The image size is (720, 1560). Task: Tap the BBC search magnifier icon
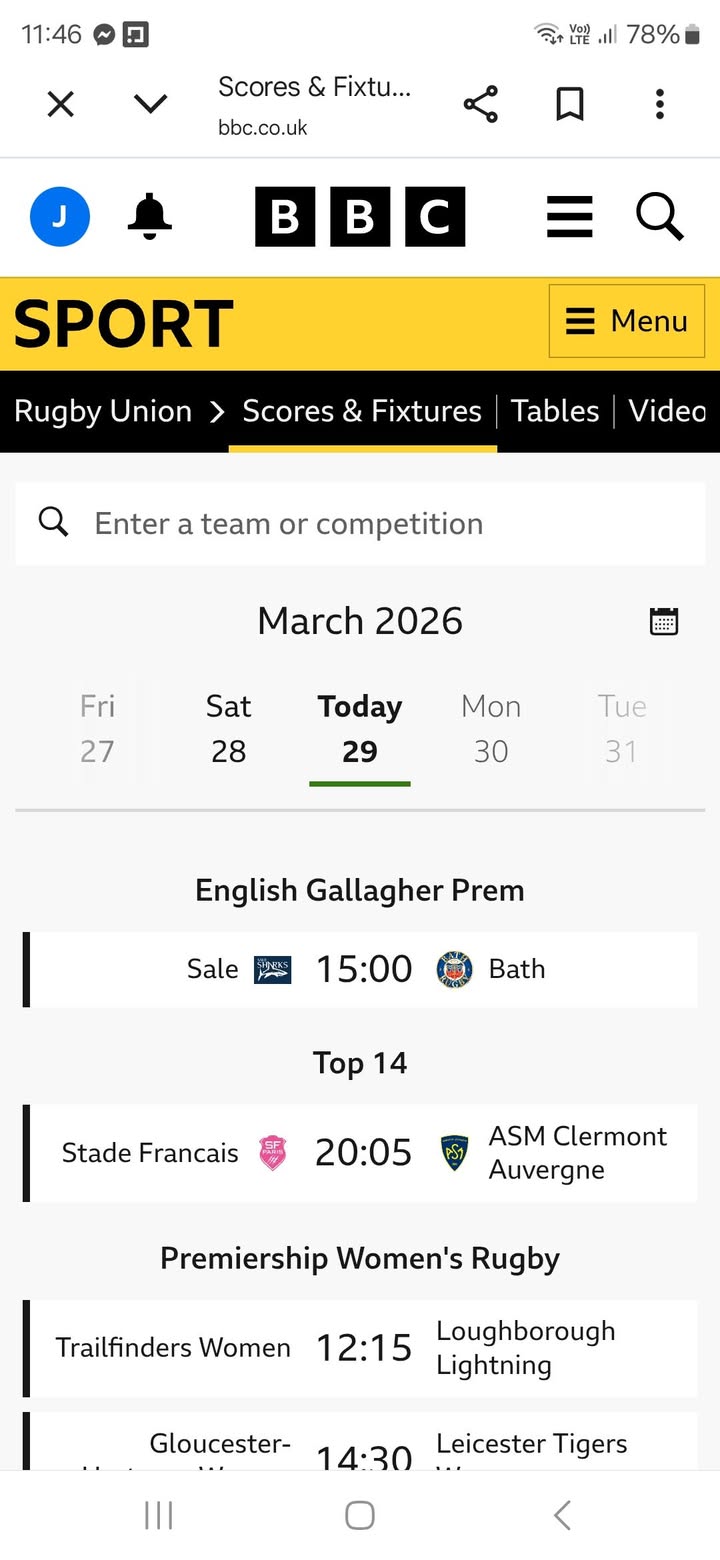(660, 216)
